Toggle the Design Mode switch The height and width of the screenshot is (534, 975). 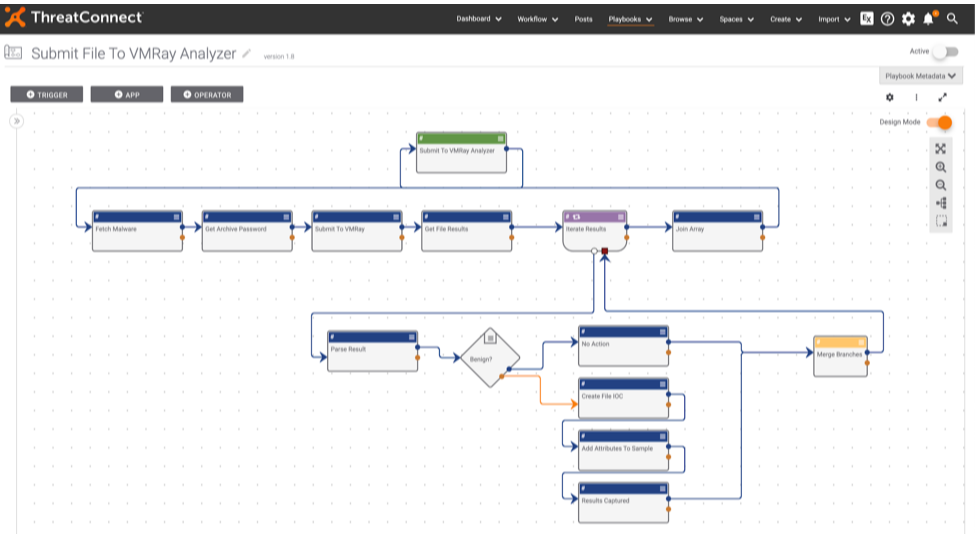coord(940,122)
